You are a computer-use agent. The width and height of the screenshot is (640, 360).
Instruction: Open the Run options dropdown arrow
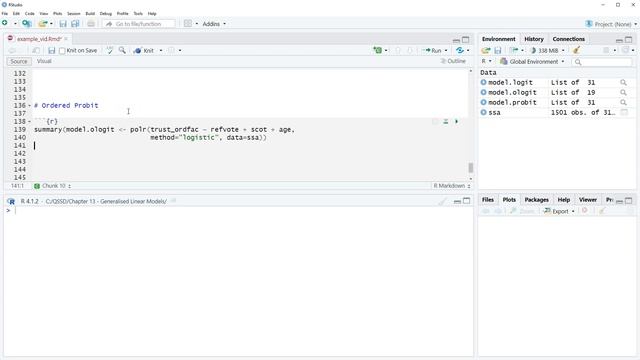(446, 50)
